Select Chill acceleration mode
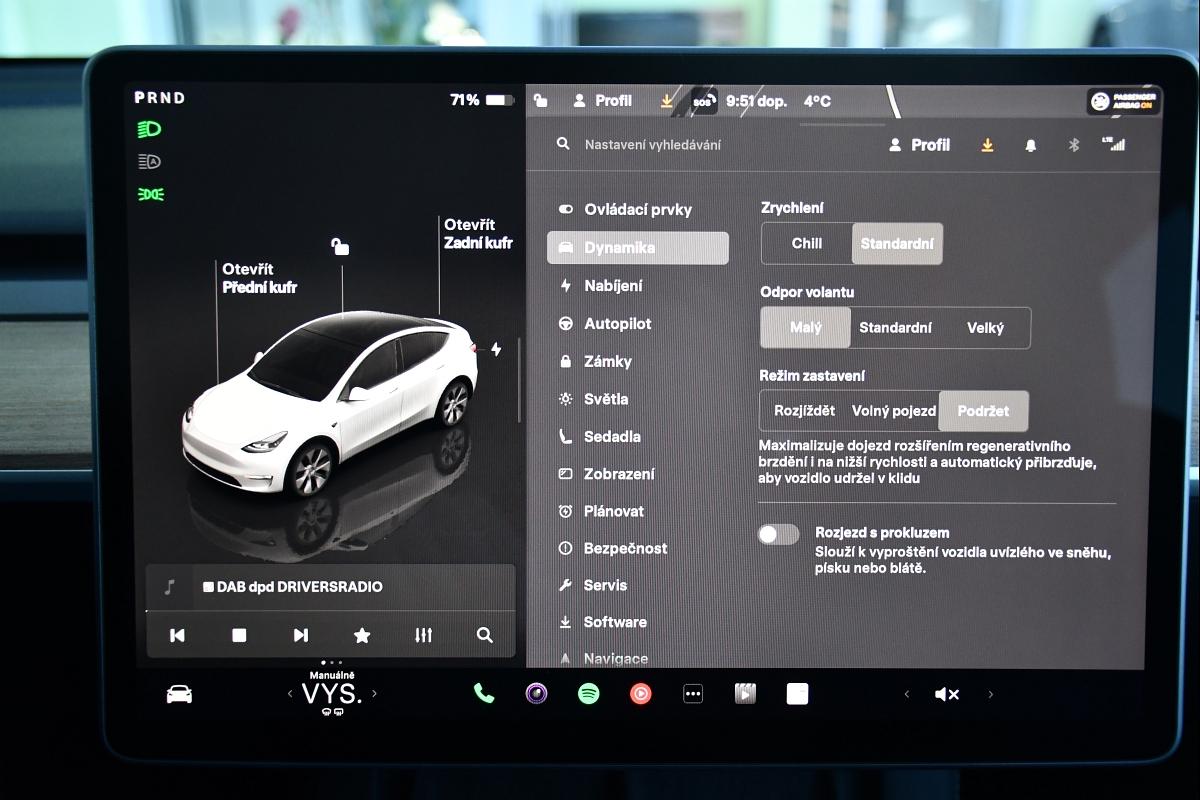This screenshot has height=800, width=1200. click(x=807, y=243)
